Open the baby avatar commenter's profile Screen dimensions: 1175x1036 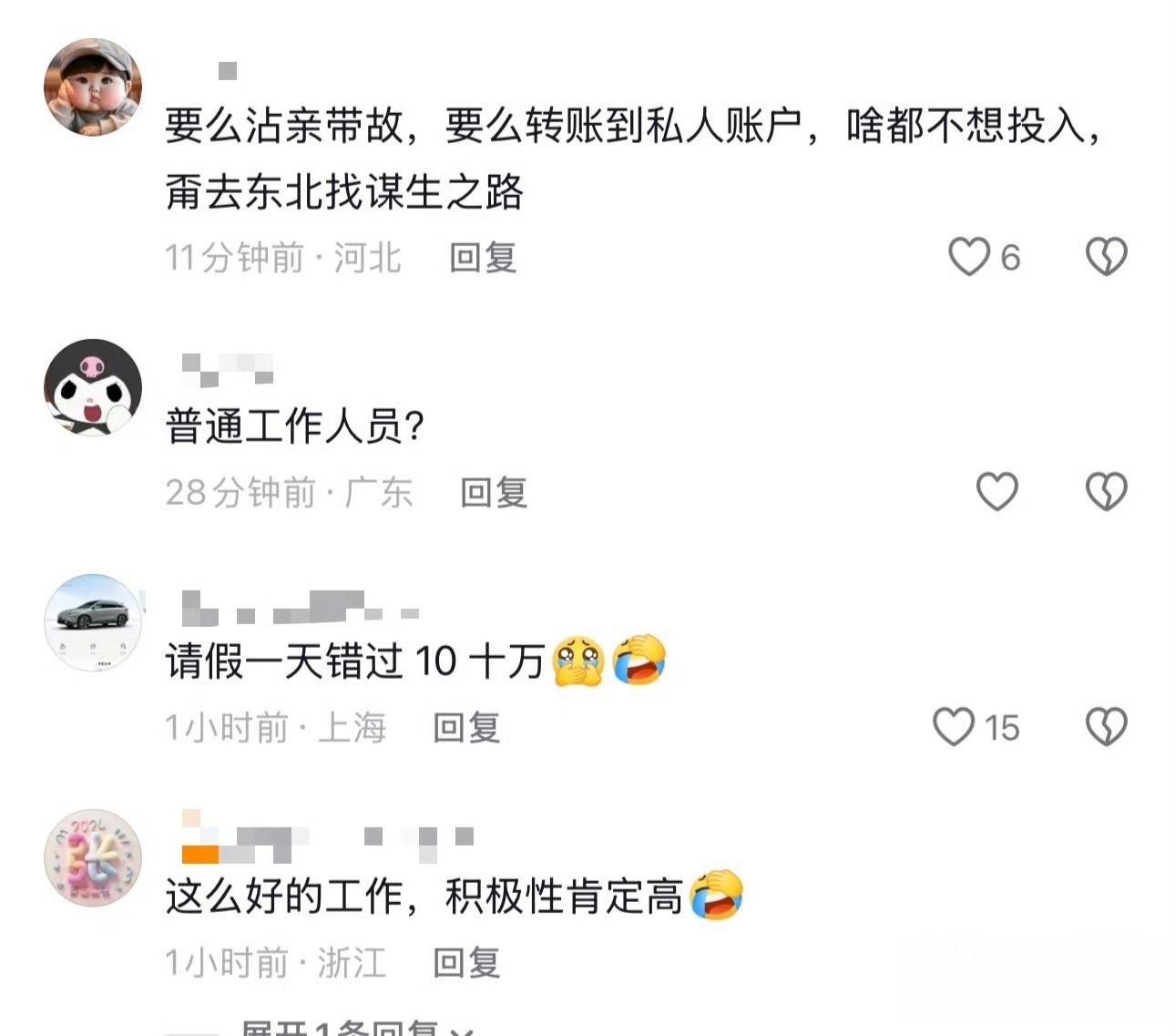tap(93, 87)
